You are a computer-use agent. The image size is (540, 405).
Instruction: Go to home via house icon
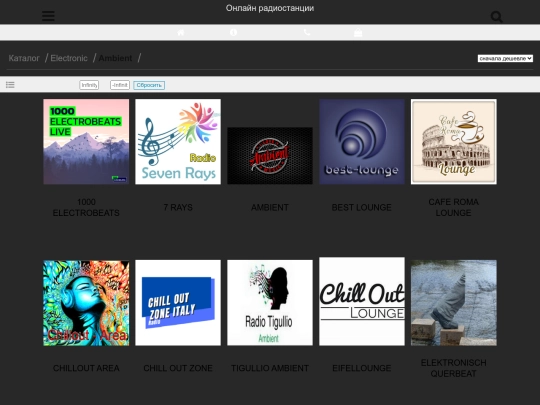pyautogui.click(x=181, y=32)
